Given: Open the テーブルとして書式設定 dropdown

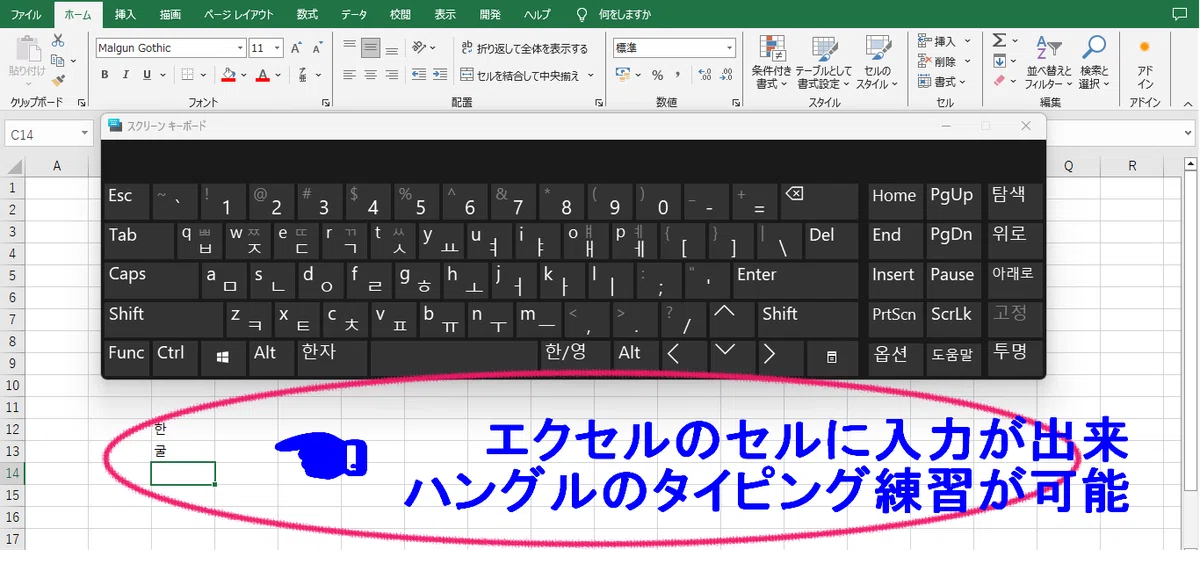Looking at the screenshot, I should (824, 61).
